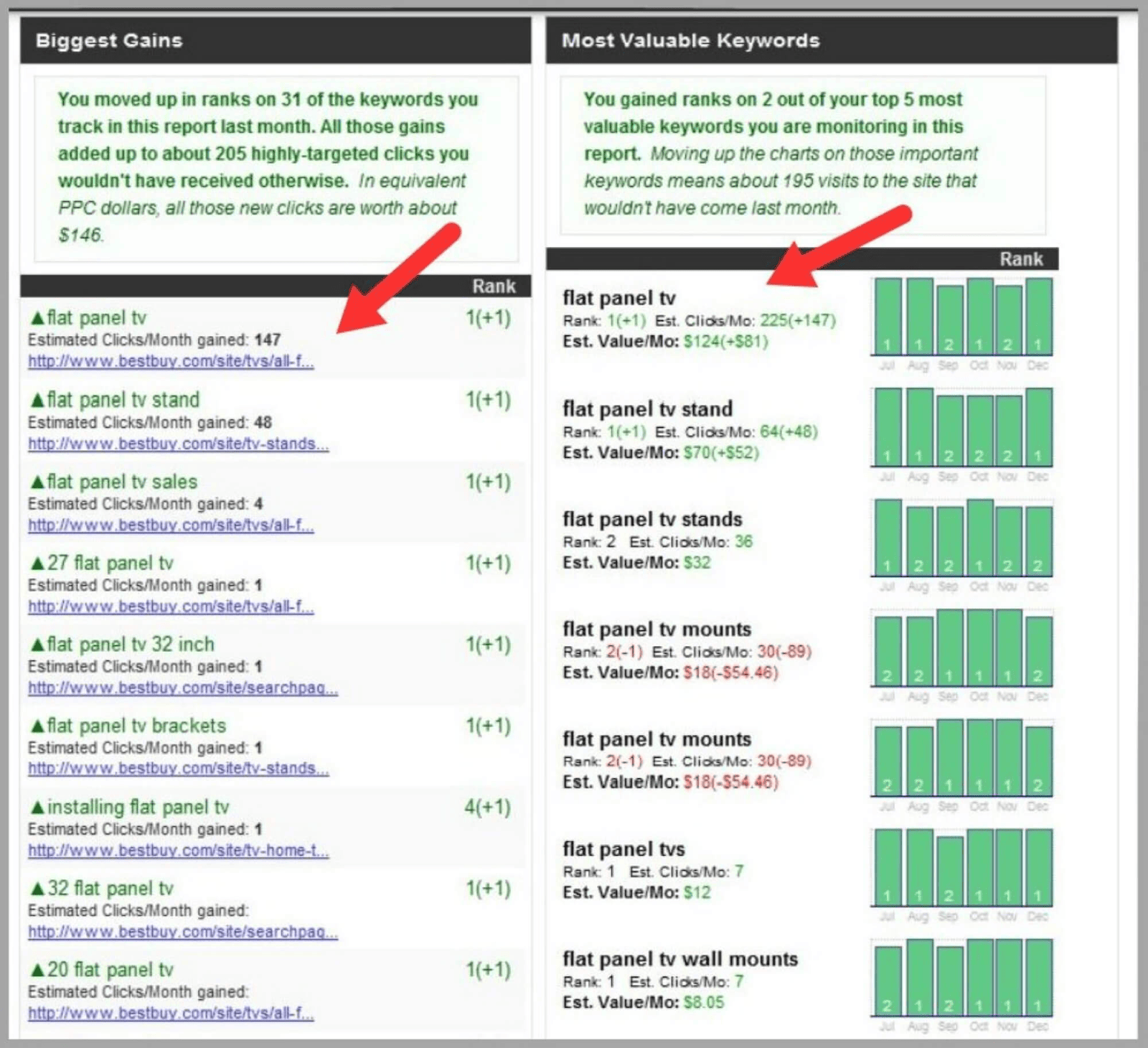Image resolution: width=1148 pixels, height=1048 pixels.
Task: Click the gain arrow beside 'flat panel tv sales'
Action: (37, 481)
